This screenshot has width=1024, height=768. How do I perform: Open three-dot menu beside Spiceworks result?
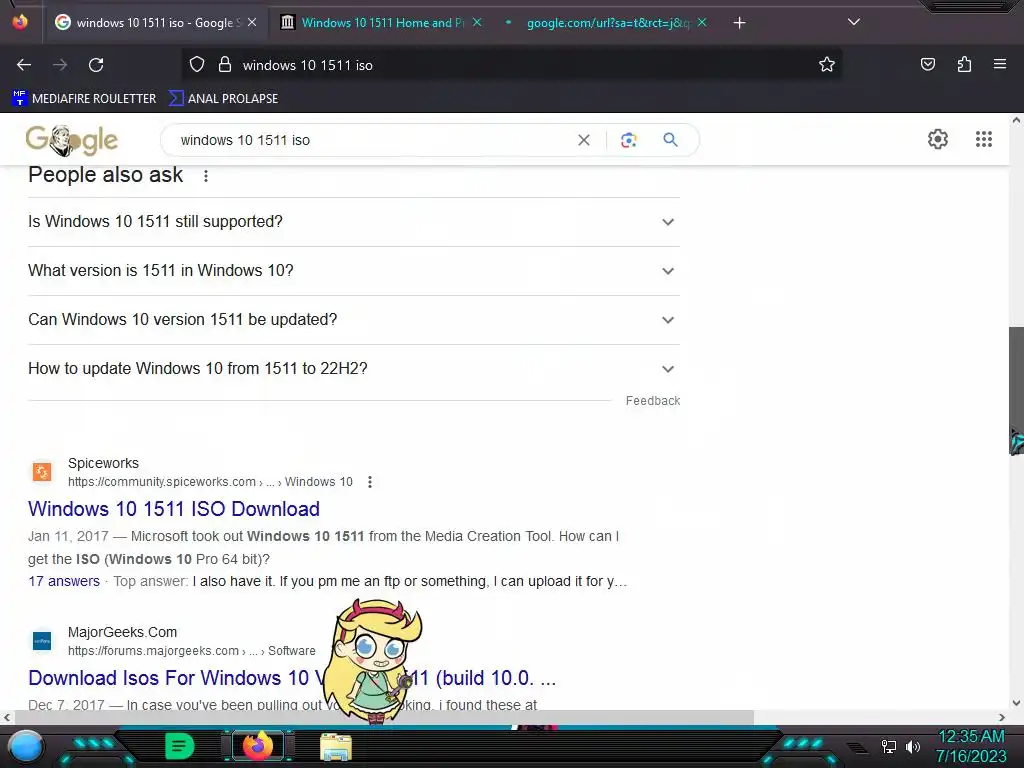click(x=370, y=482)
